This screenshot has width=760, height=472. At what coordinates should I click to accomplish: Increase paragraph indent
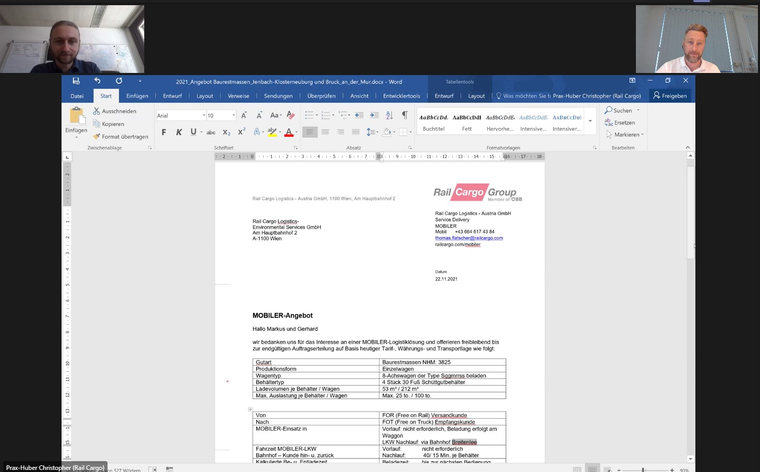(374, 115)
